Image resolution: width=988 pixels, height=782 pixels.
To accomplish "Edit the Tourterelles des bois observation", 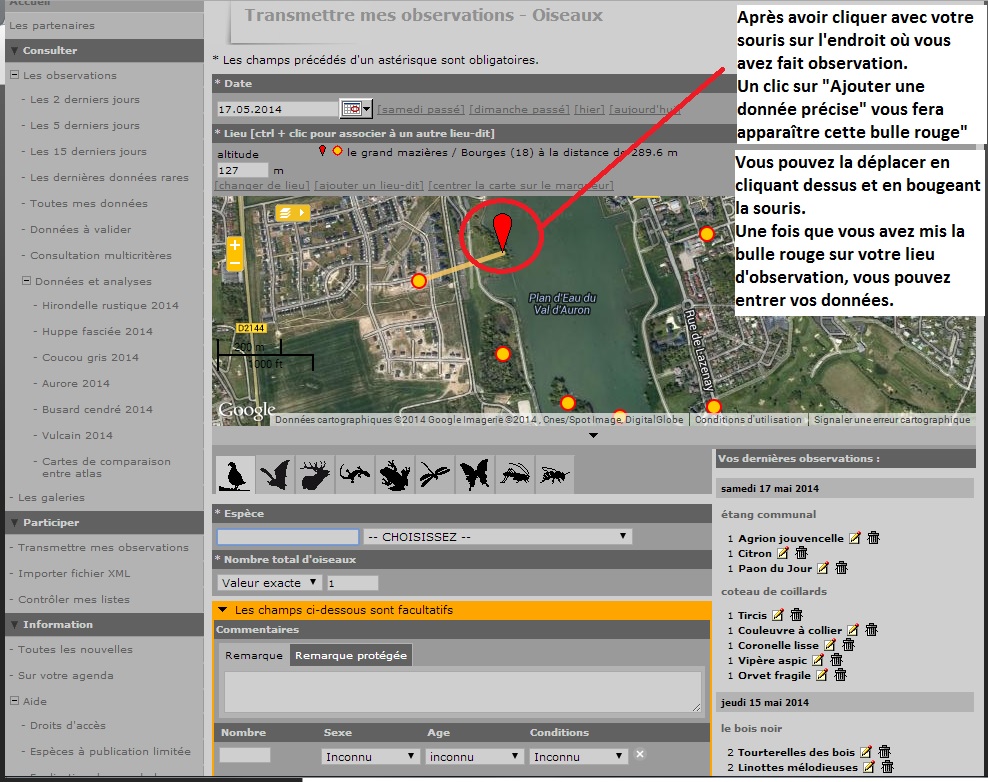I will click(866, 752).
